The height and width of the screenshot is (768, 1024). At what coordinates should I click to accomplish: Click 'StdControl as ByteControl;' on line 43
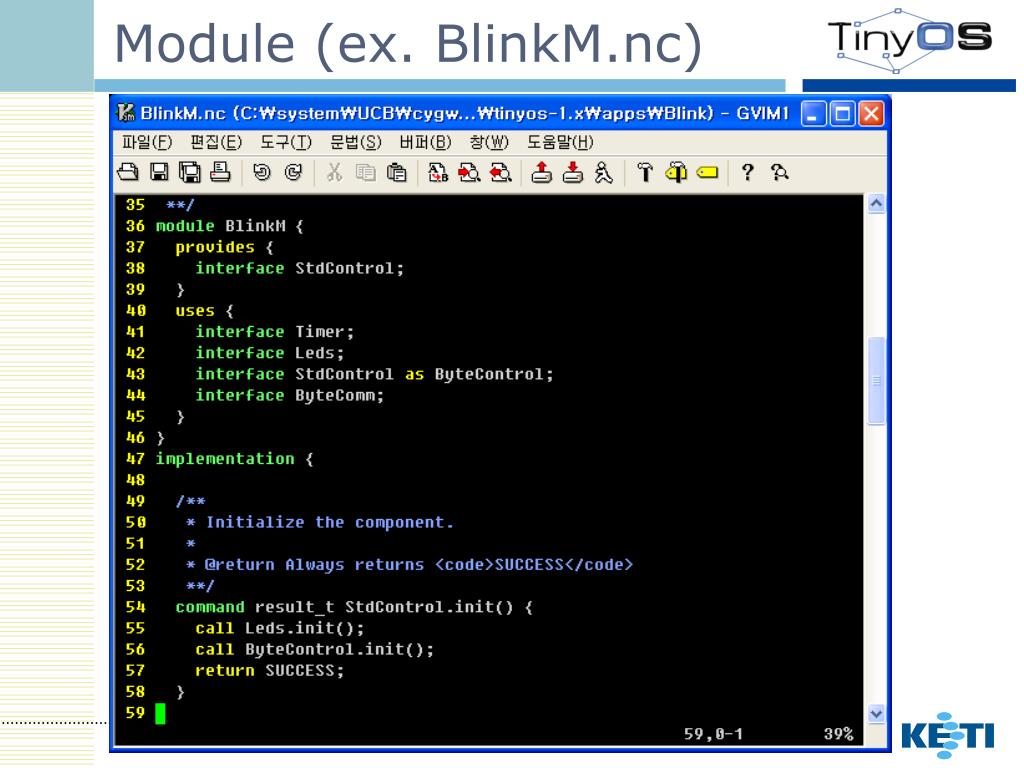pos(424,374)
